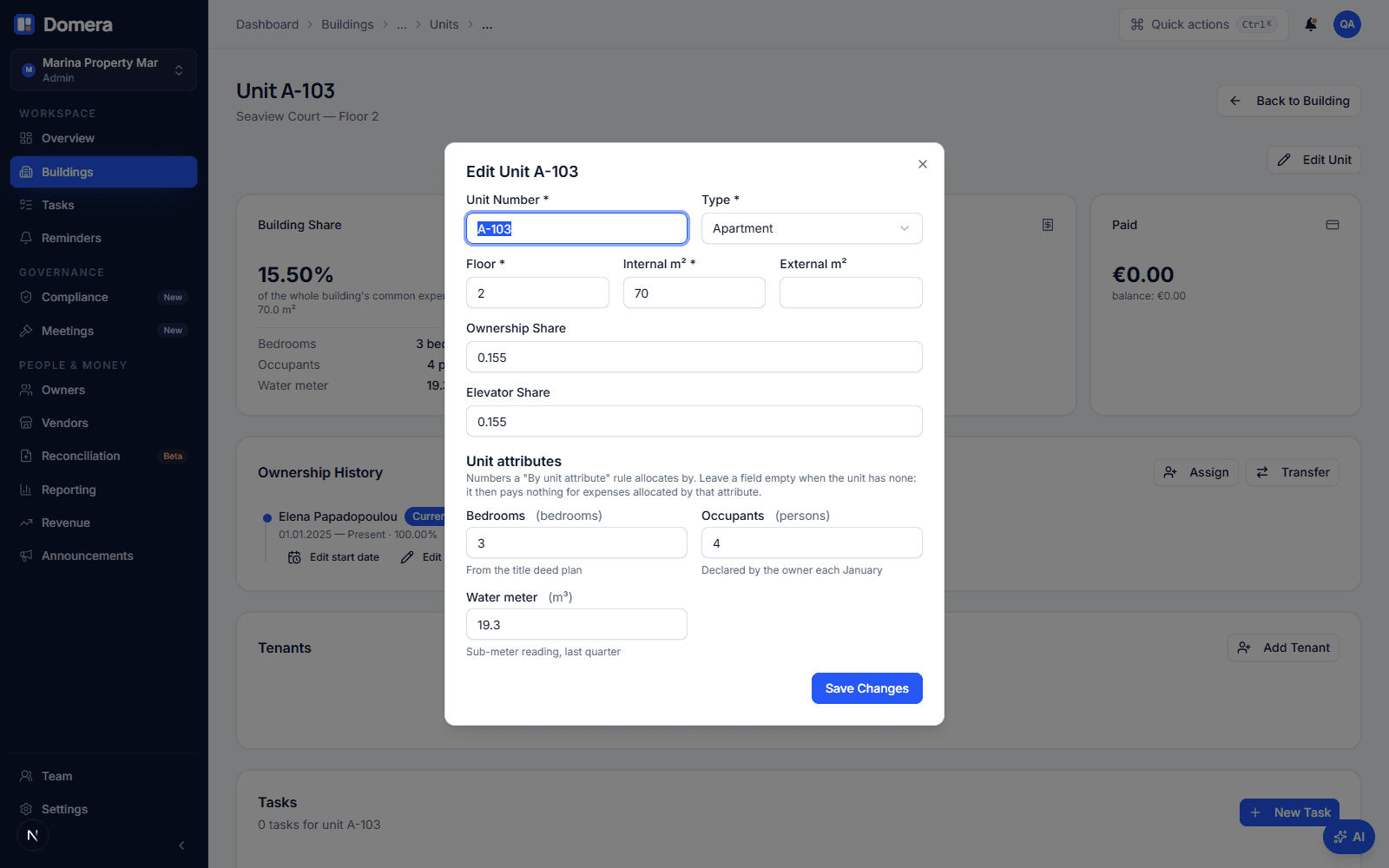Click the Team icon in sidebar
Screen dimensions: 1389x868
click(x=26, y=776)
